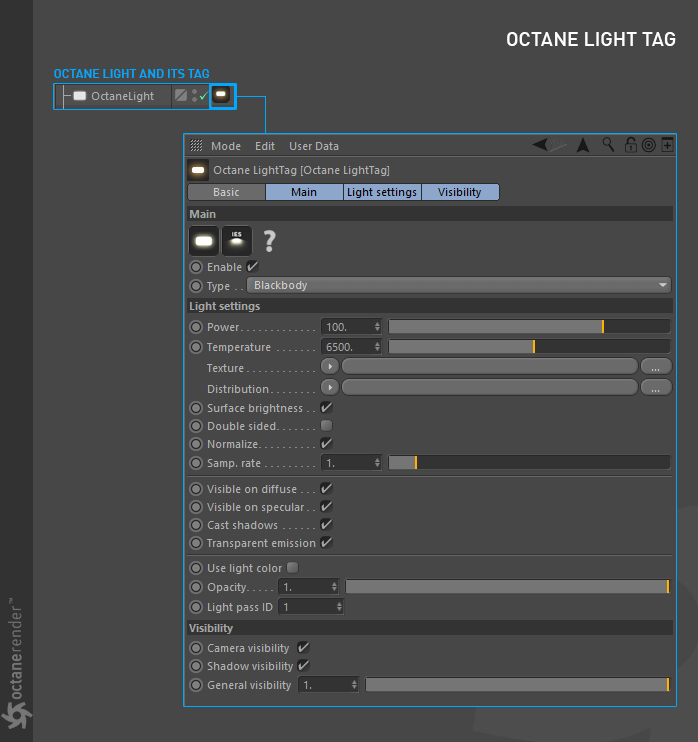Toggle the Surface brightness checkbox
This screenshot has height=742, width=698.
tap(326, 407)
